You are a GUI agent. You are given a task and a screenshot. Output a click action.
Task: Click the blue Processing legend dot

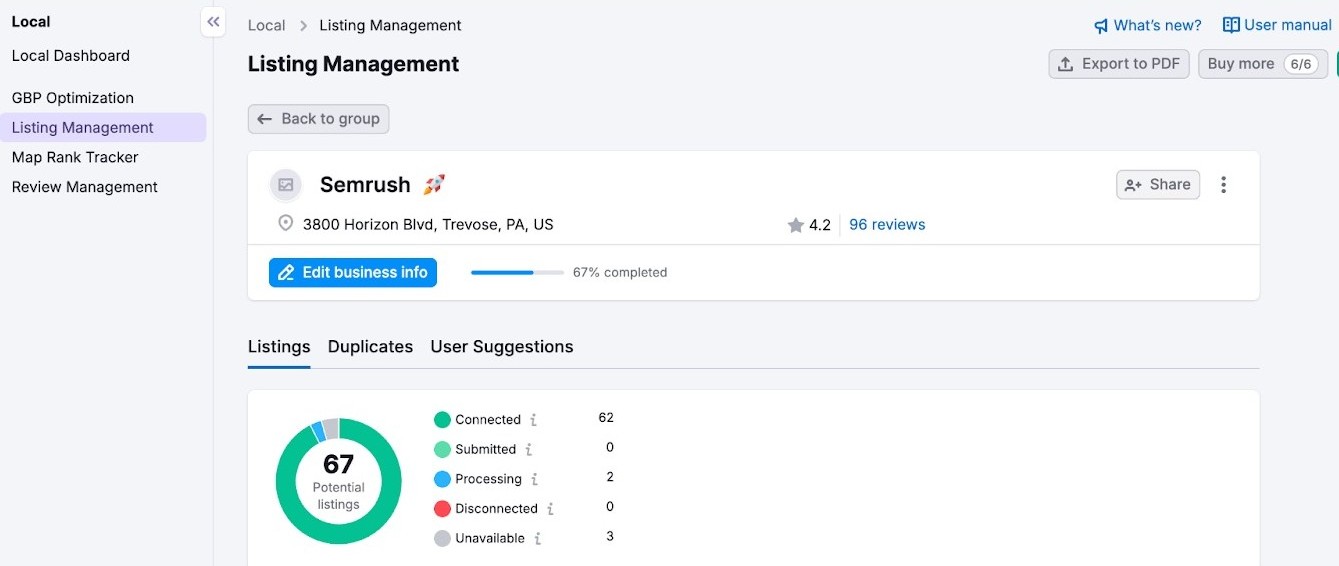pos(442,479)
